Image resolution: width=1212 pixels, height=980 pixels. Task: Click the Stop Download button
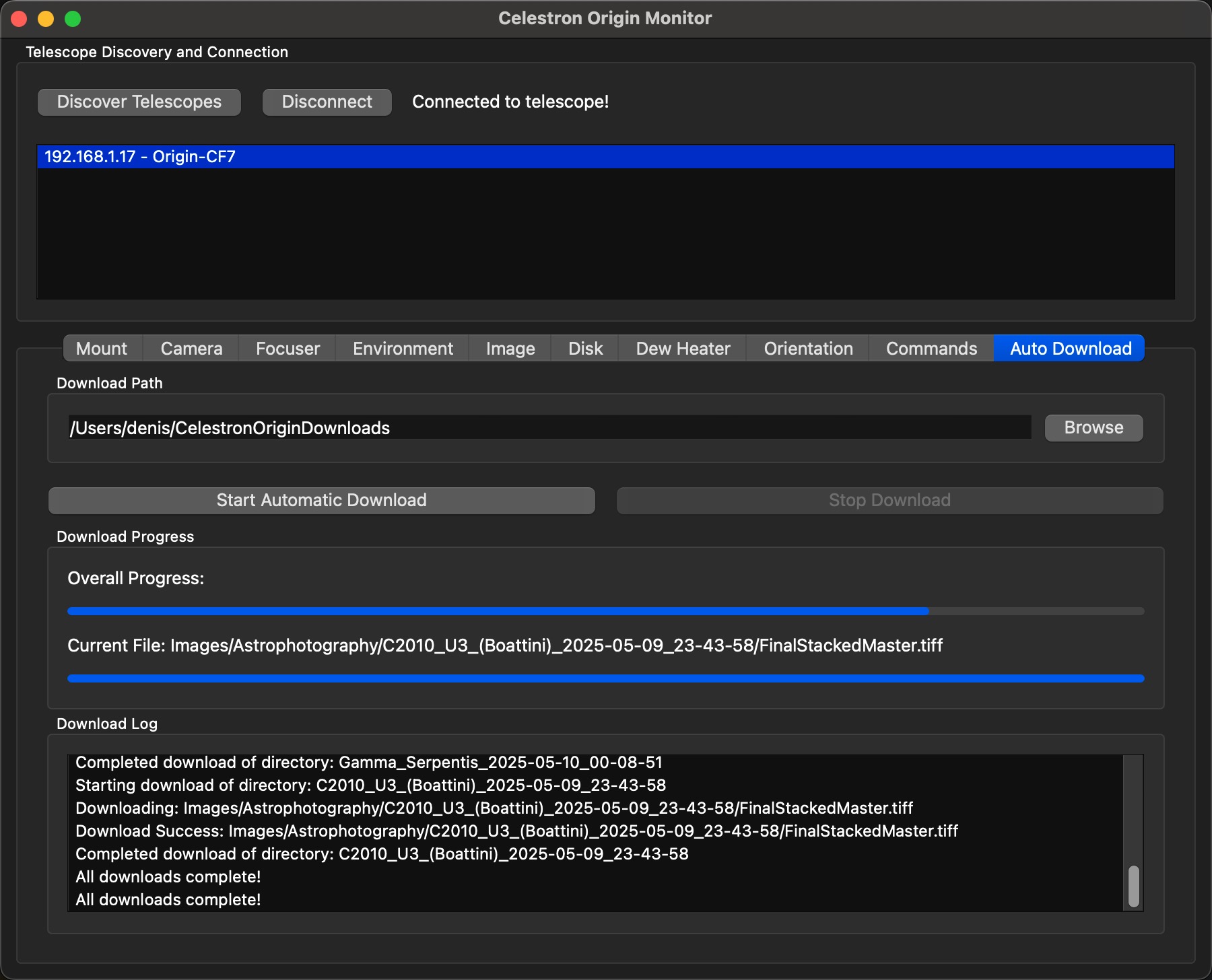coord(889,501)
